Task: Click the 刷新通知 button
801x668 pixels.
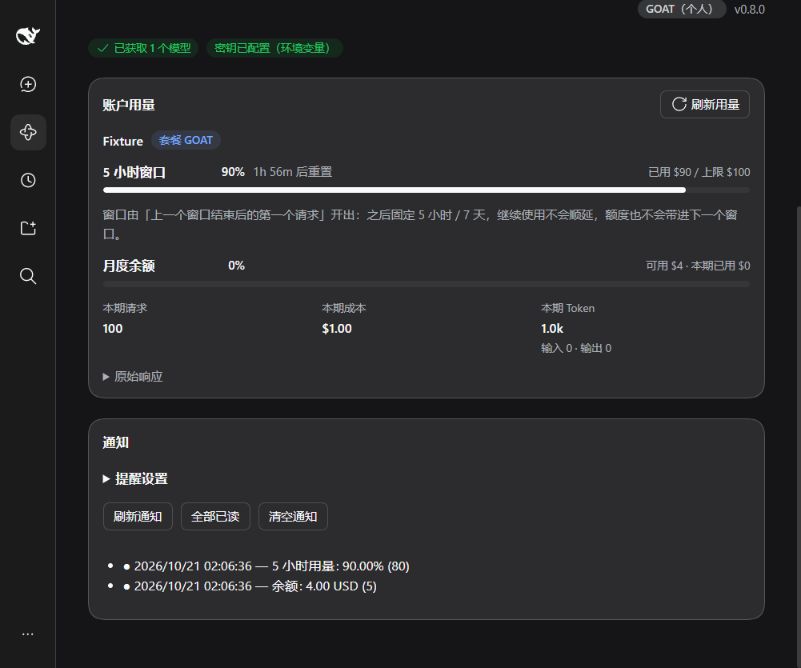Action: (x=137, y=516)
